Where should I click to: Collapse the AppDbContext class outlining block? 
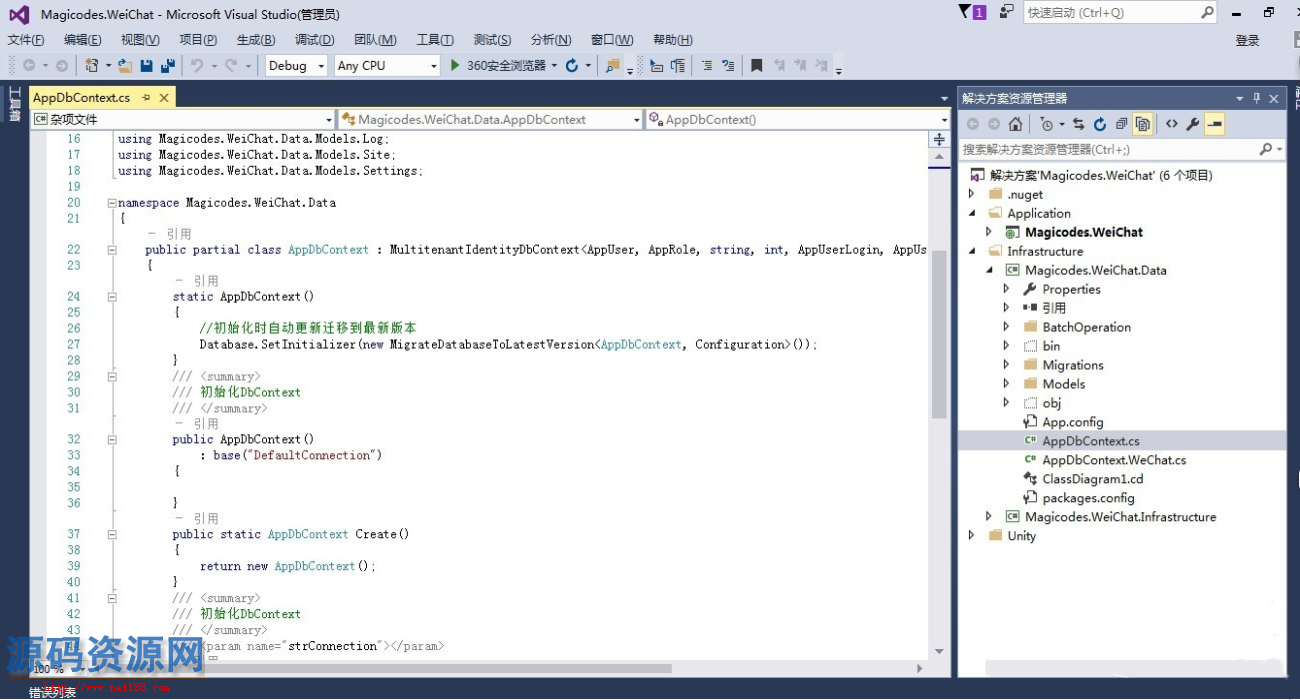[x=112, y=250]
